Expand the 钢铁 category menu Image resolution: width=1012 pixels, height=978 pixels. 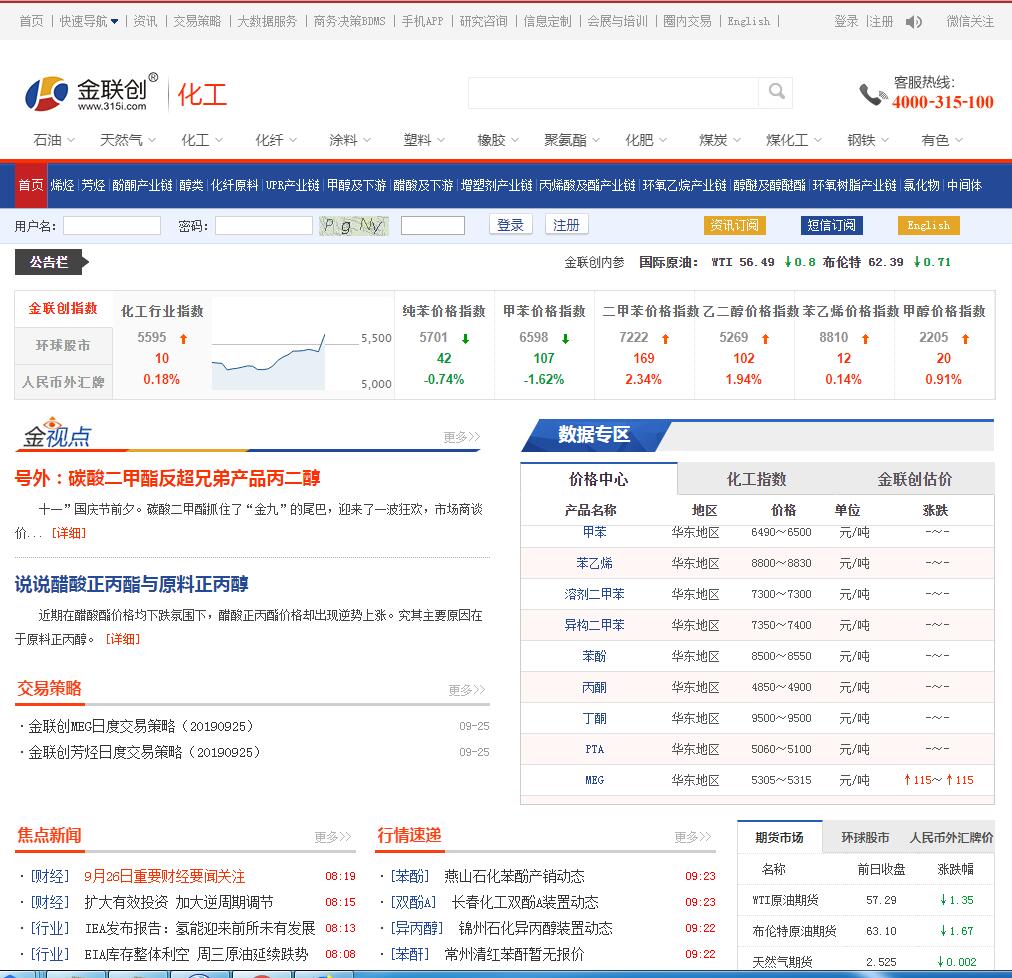[867, 140]
